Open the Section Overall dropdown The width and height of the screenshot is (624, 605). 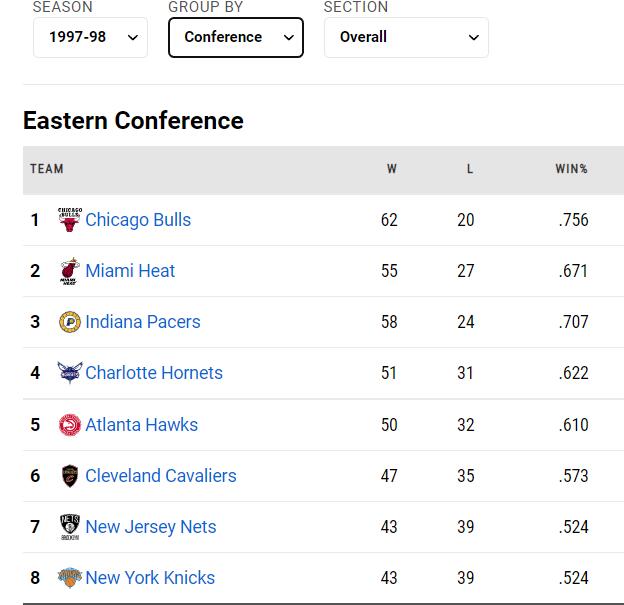tap(406, 37)
